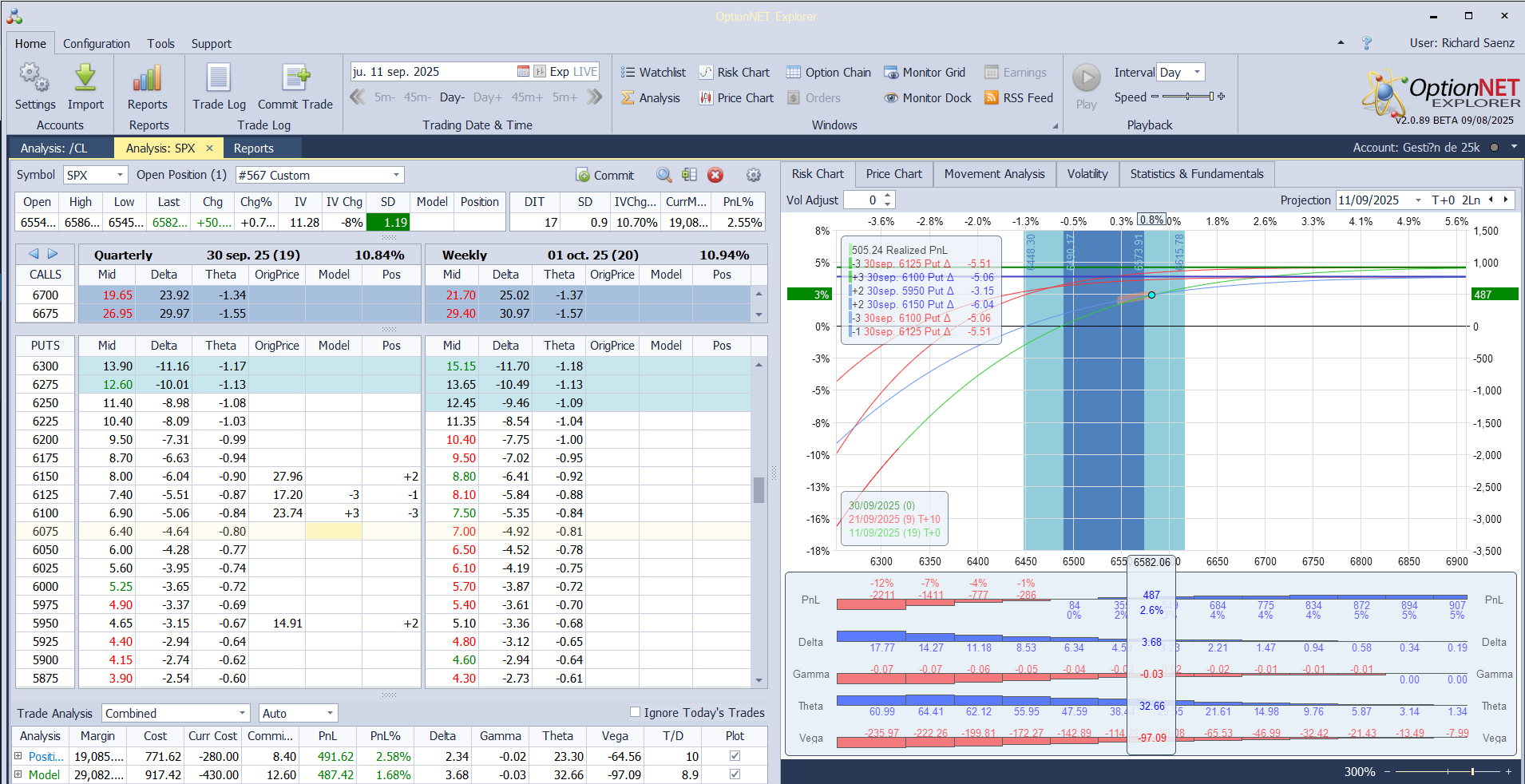The width and height of the screenshot is (1525, 784).
Task: Toggle the 2Ln projection lines option
Action: (x=1471, y=200)
